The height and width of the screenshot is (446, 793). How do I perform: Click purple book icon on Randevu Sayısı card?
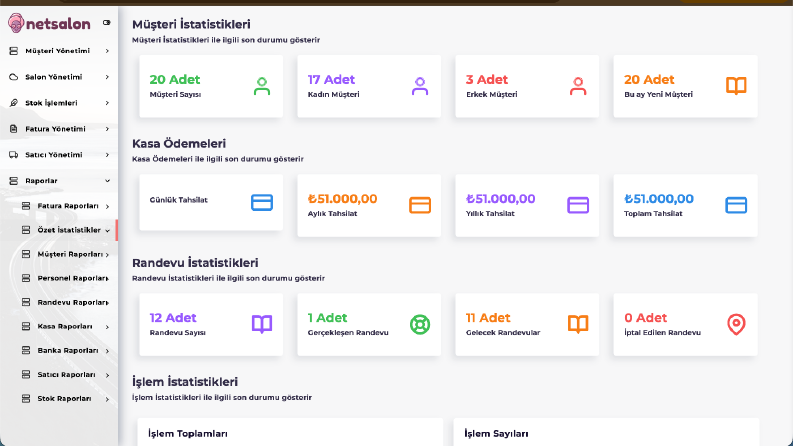click(262, 324)
